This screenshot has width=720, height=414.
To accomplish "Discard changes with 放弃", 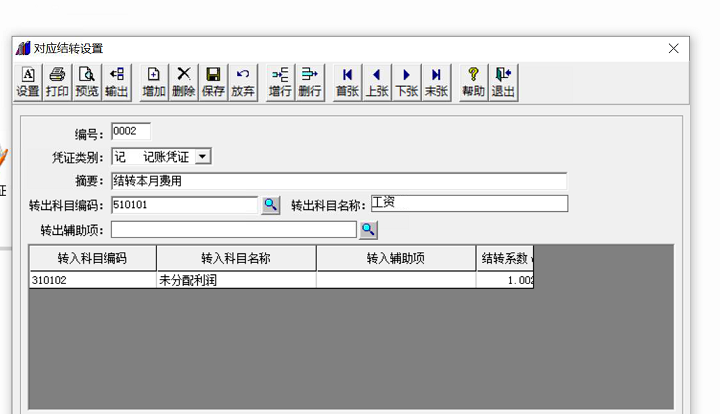I will (x=243, y=82).
